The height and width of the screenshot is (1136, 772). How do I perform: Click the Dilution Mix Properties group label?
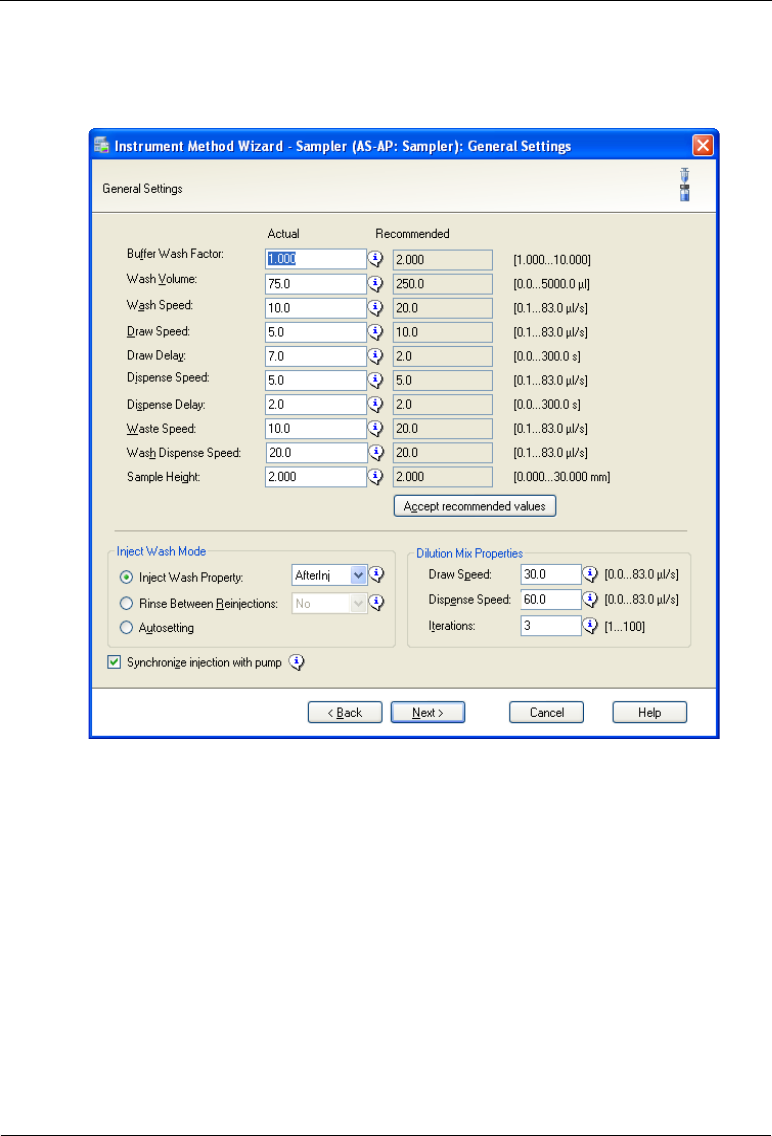click(x=469, y=553)
